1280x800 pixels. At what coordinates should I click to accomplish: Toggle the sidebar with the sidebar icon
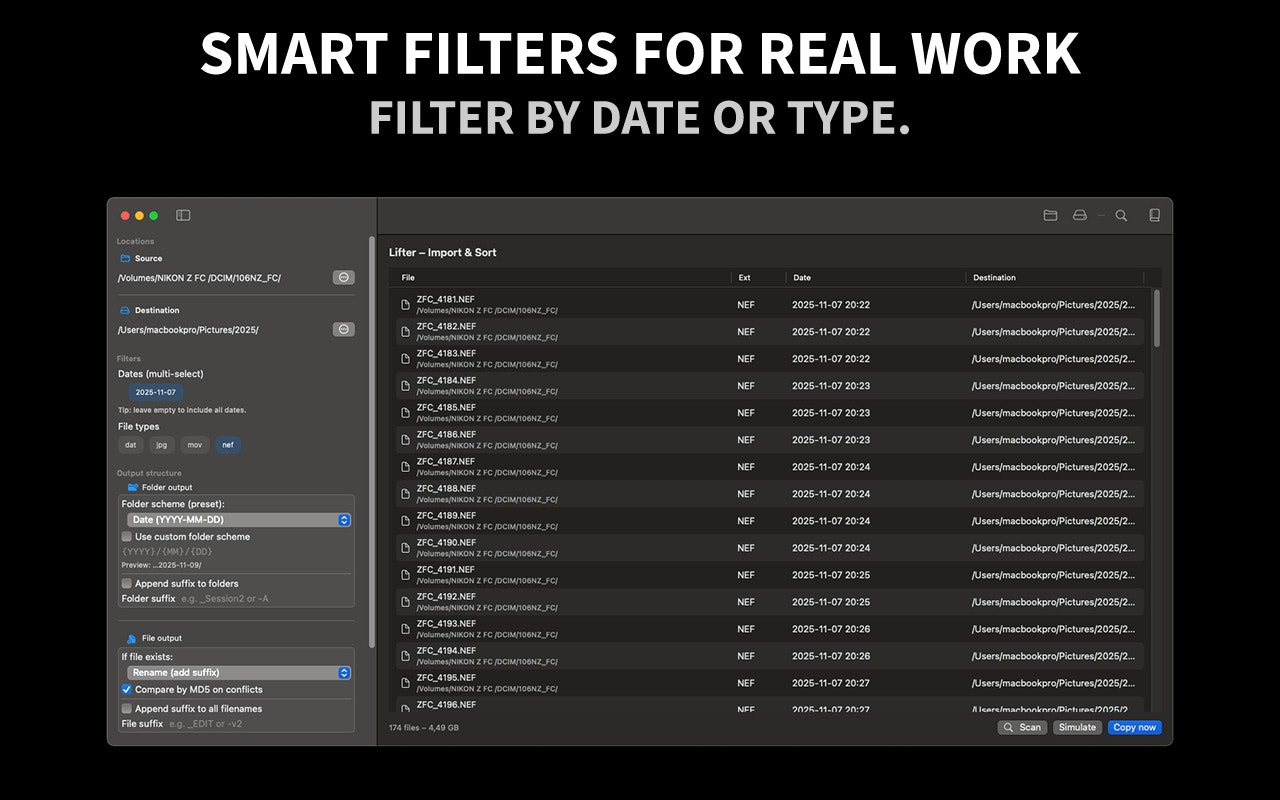pyautogui.click(x=181, y=215)
